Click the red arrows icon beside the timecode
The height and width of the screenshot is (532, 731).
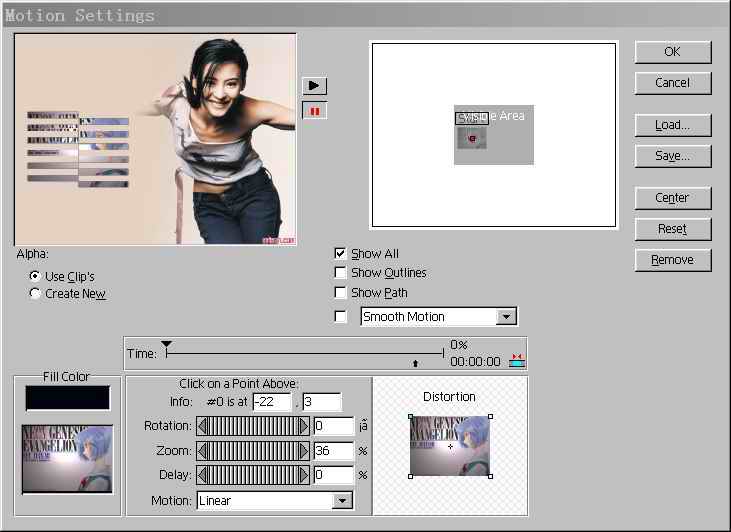coord(517,361)
